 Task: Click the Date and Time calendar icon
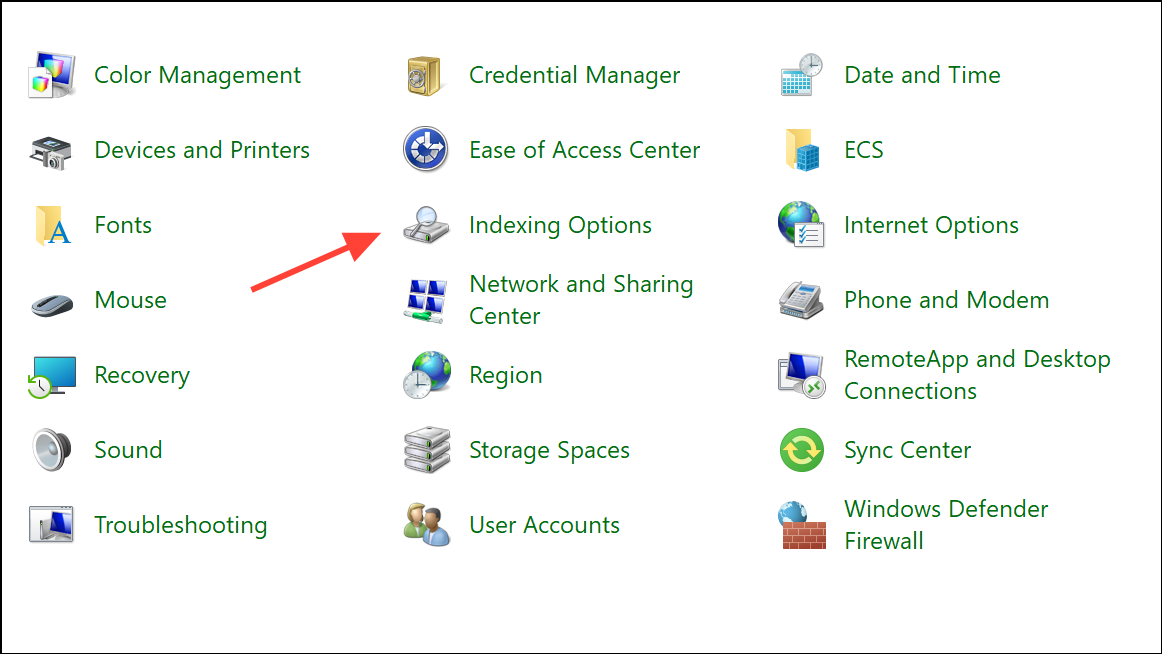click(x=802, y=75)
